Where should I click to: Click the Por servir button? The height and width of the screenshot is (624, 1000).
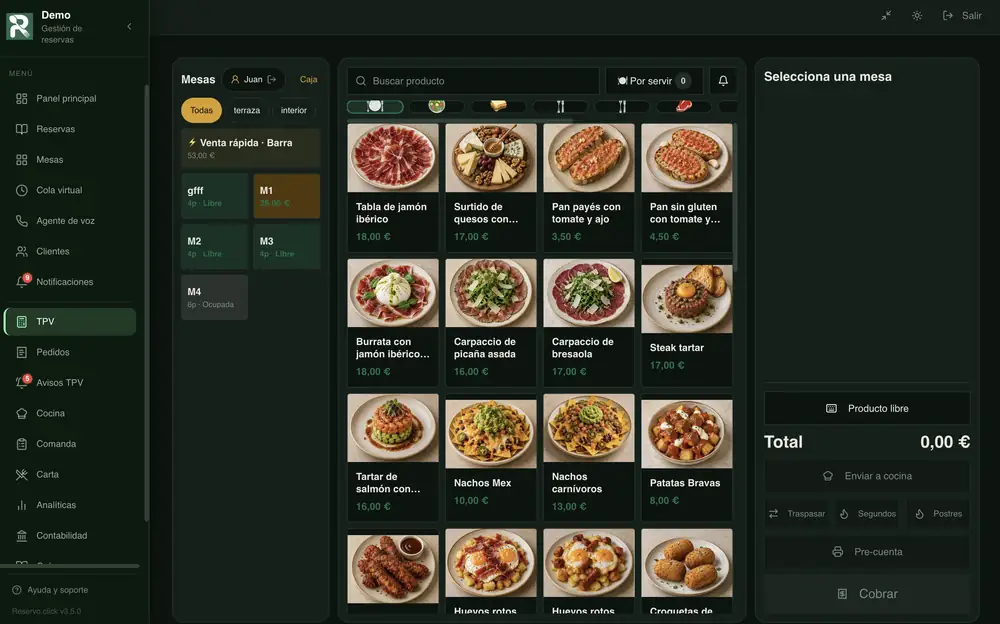pyautogui.click(x=654, y=81)
